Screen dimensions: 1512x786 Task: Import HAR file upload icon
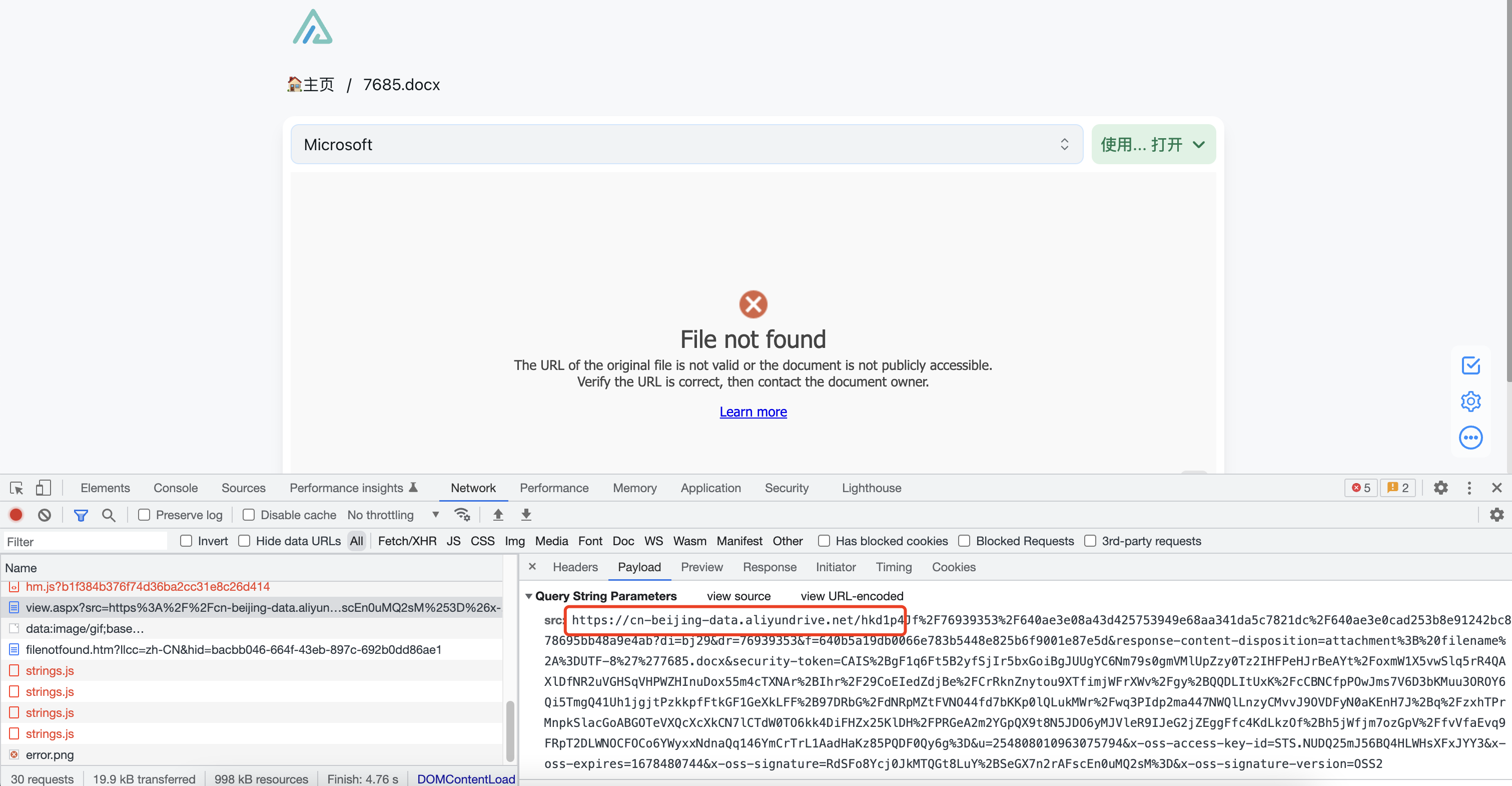(498, 515)
